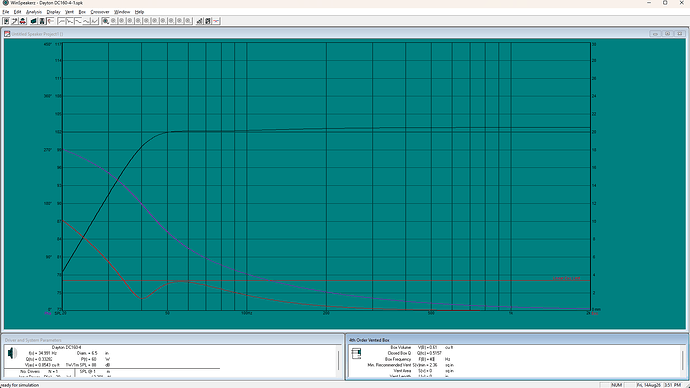The image size is (690, 388).
Task: Select the fifth curve-shape toolbar icon
Action: (95, 21)
